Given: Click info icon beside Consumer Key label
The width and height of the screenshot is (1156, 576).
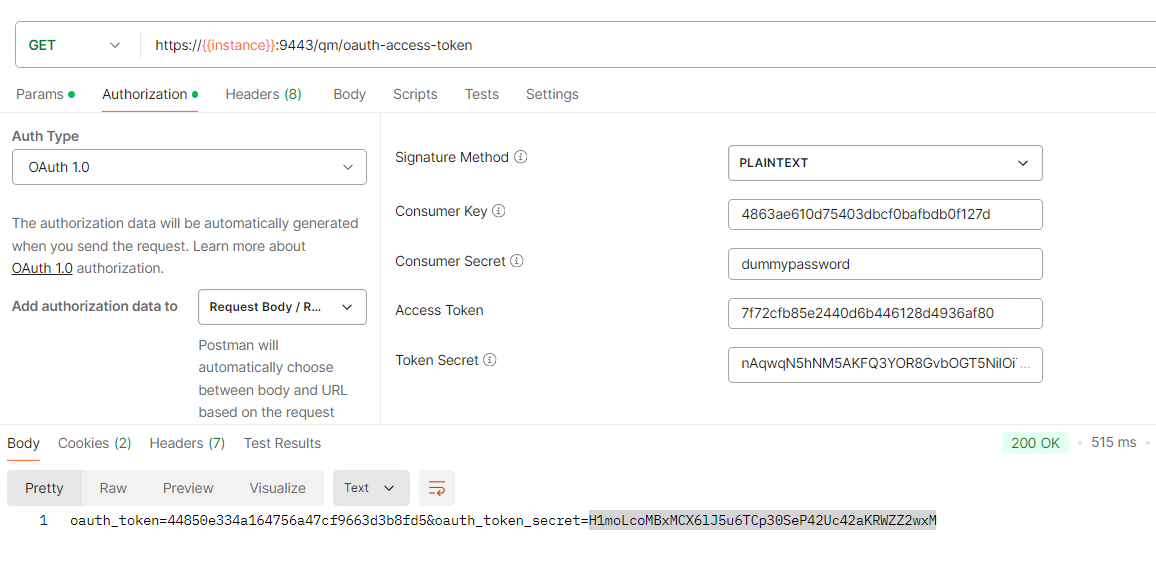Looking at the screenshot, I should [499, 211].
